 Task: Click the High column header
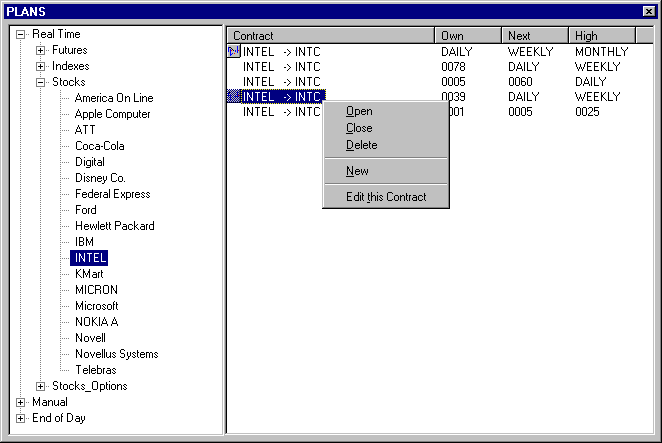(602, 35)
